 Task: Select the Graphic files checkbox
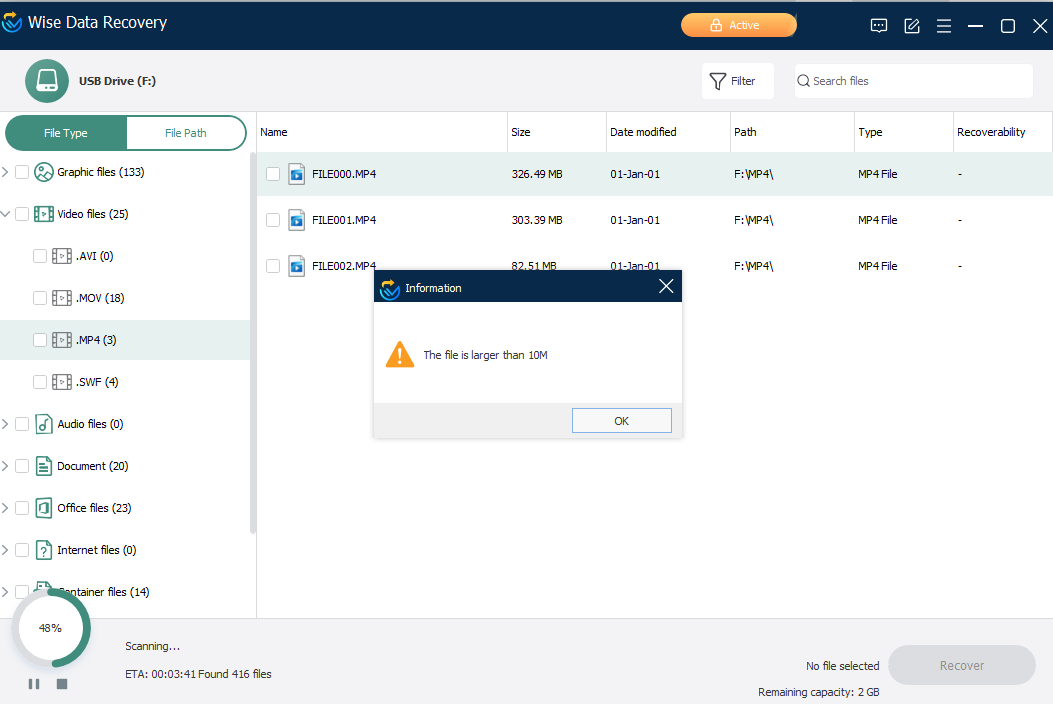[x=22, y=172]
